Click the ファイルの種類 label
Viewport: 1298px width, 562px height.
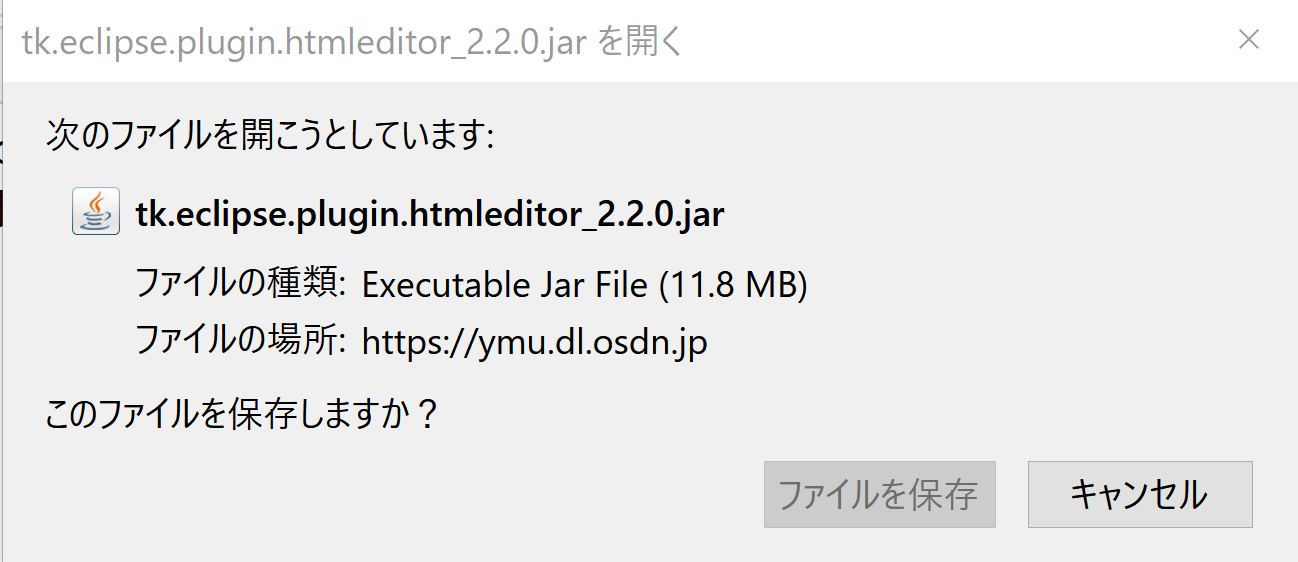coord(241,286)
